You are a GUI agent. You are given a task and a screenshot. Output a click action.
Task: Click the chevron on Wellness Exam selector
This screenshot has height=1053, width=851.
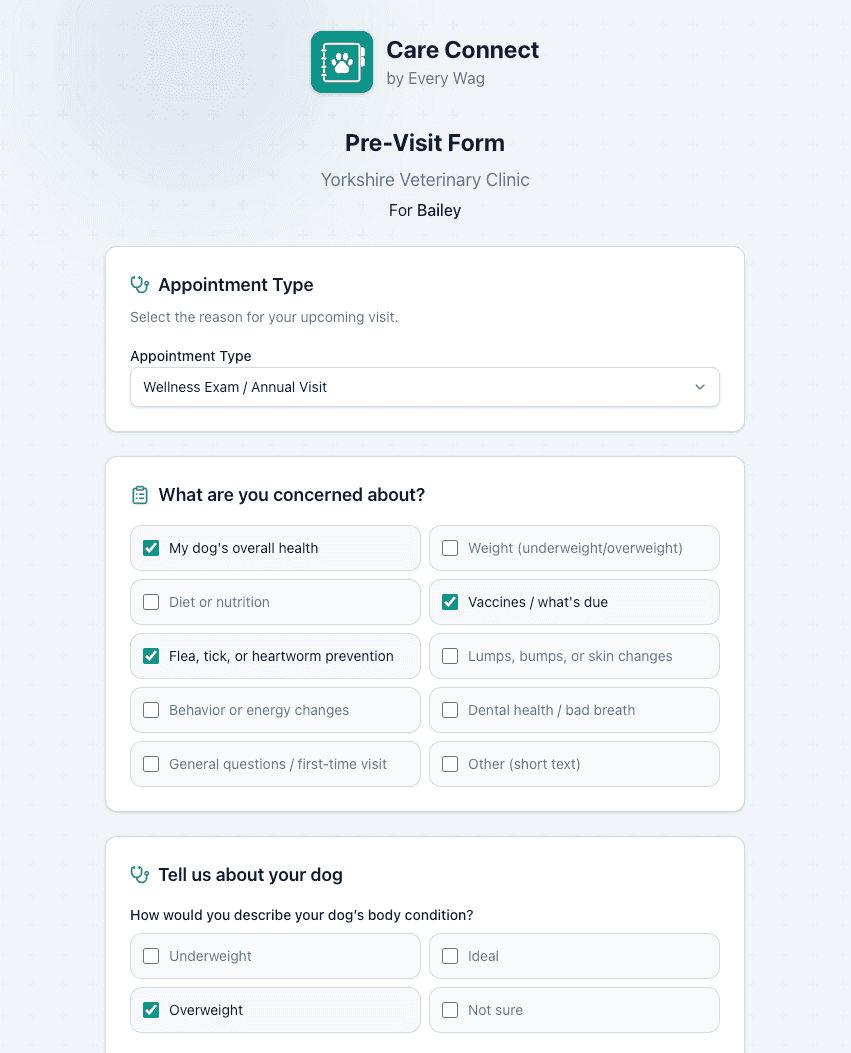click(x=700, y=387)
